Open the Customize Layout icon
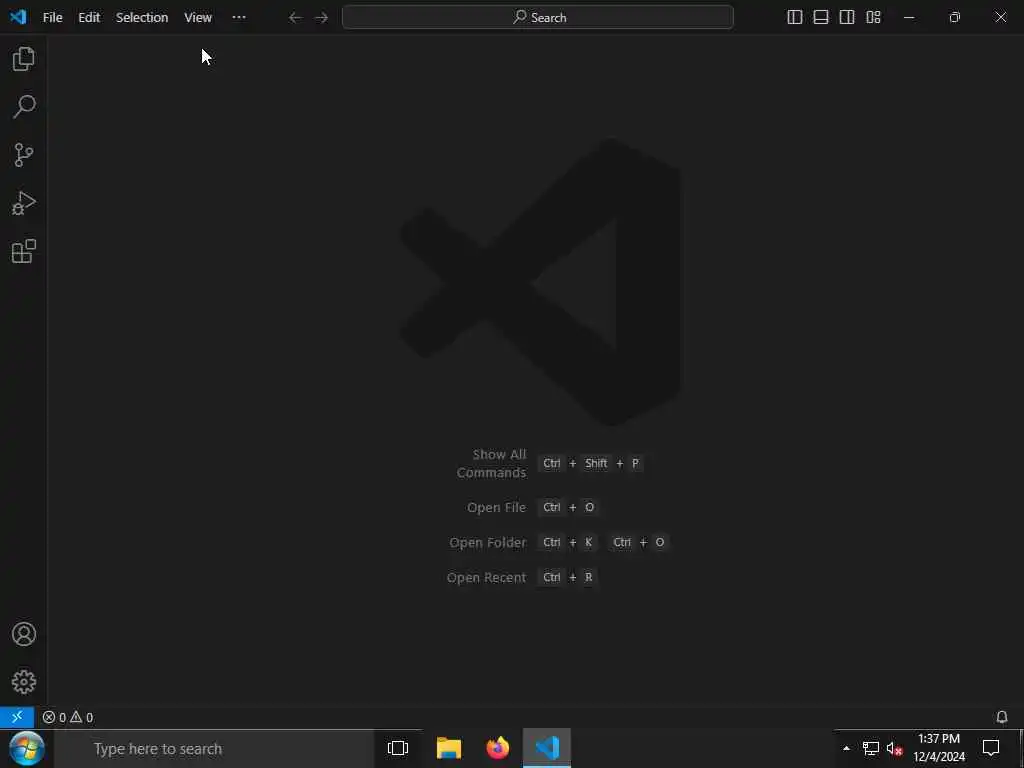This screenshot has height=768, width=1024. (873, 17)
